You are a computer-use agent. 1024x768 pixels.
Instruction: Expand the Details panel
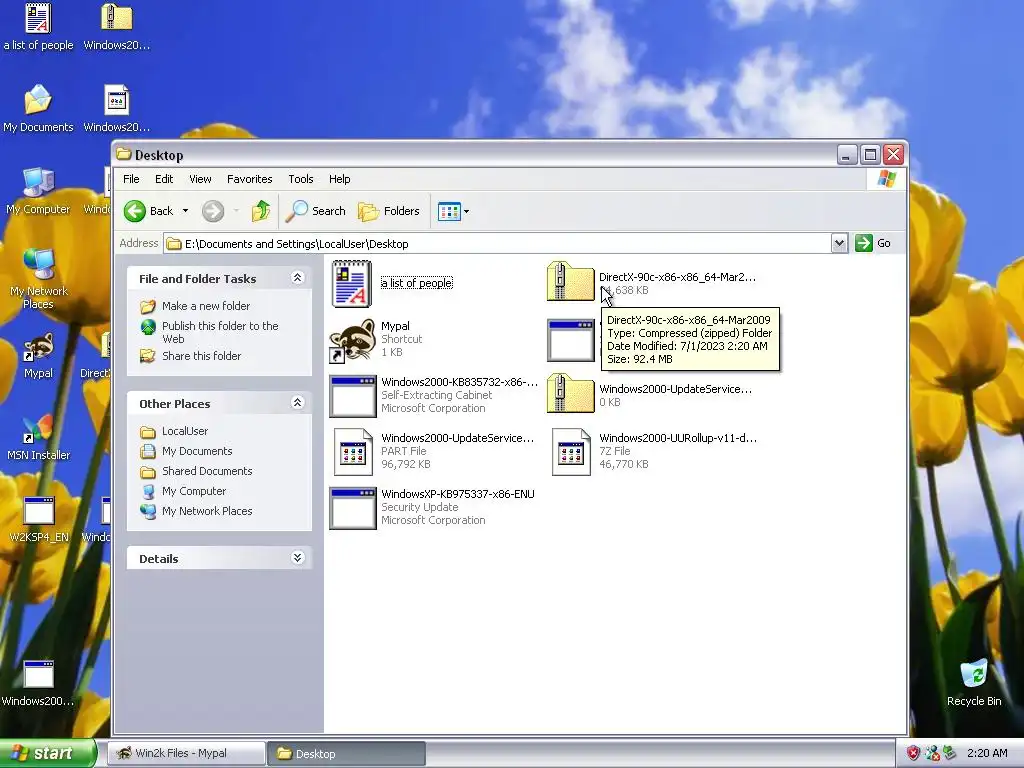(297, 558)
